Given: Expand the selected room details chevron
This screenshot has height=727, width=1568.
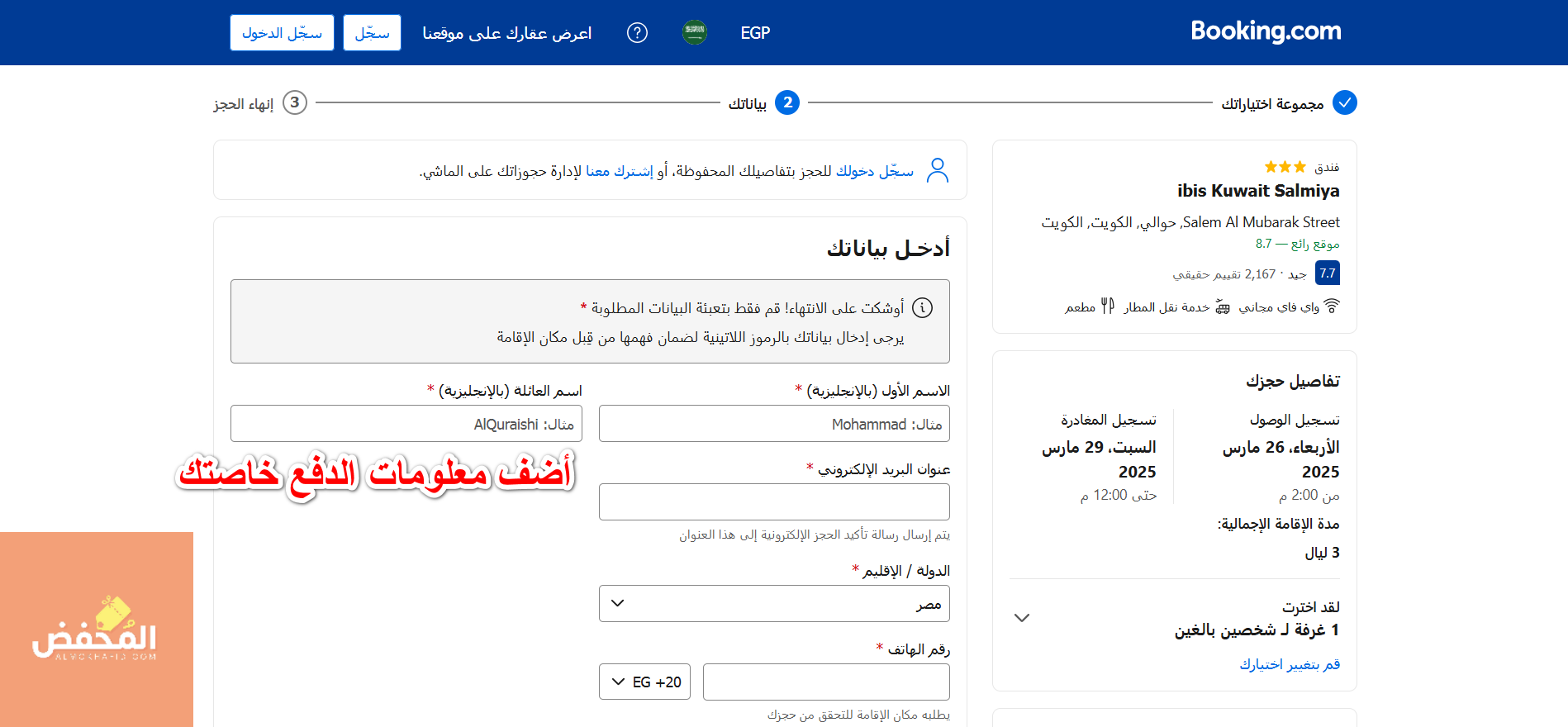Looking at the screenshot, I should (x=1022, y=618).
